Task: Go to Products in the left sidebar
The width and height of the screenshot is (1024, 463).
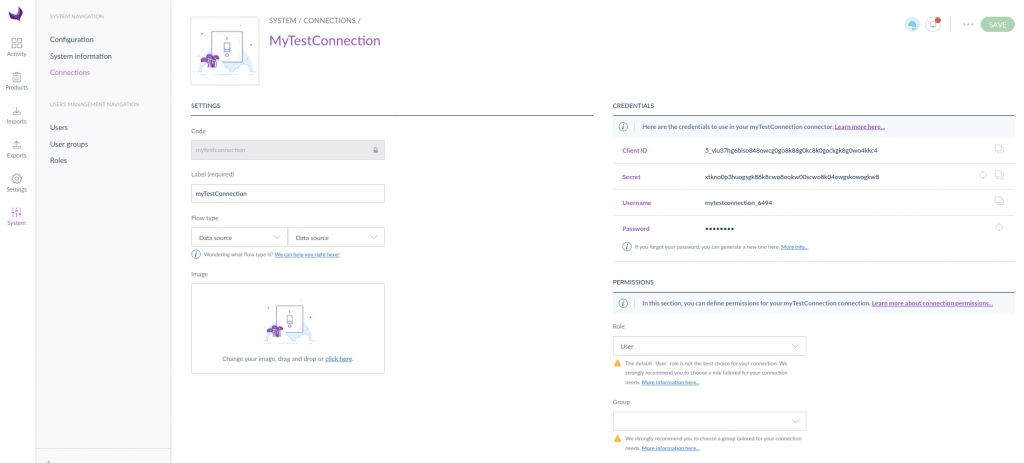Action: pos(17,80)
